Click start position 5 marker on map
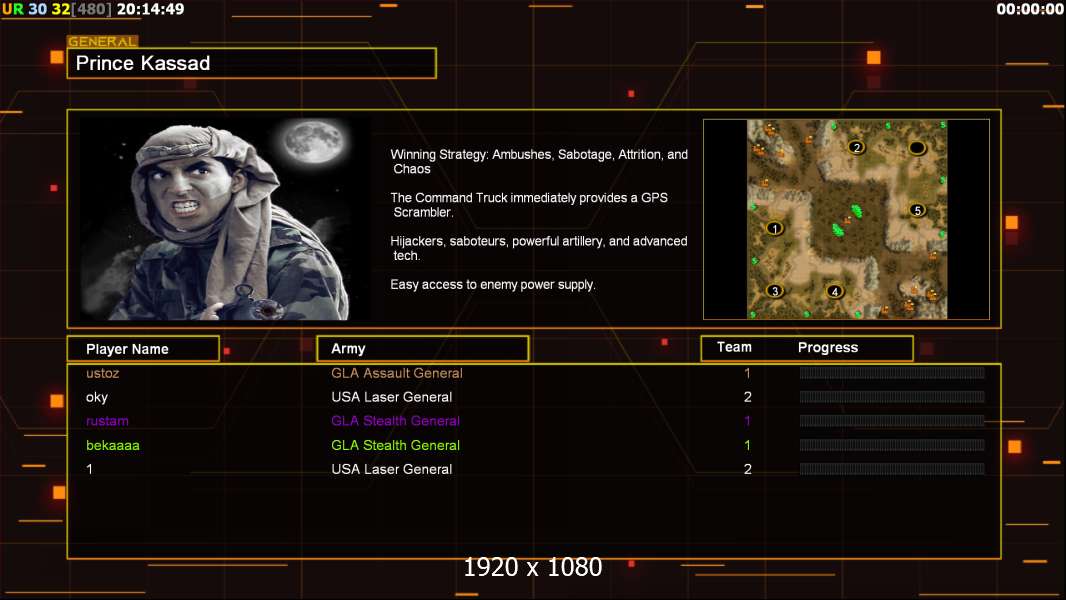 click(x=918, y=210)
